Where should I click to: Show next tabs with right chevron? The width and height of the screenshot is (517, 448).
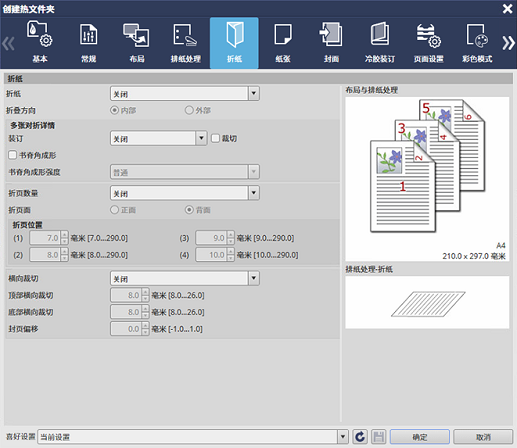(508, 43)
